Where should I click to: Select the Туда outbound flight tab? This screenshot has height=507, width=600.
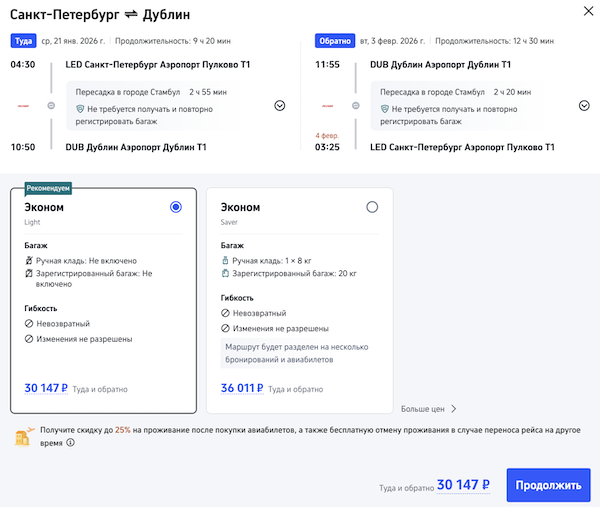tap(22, 42)
